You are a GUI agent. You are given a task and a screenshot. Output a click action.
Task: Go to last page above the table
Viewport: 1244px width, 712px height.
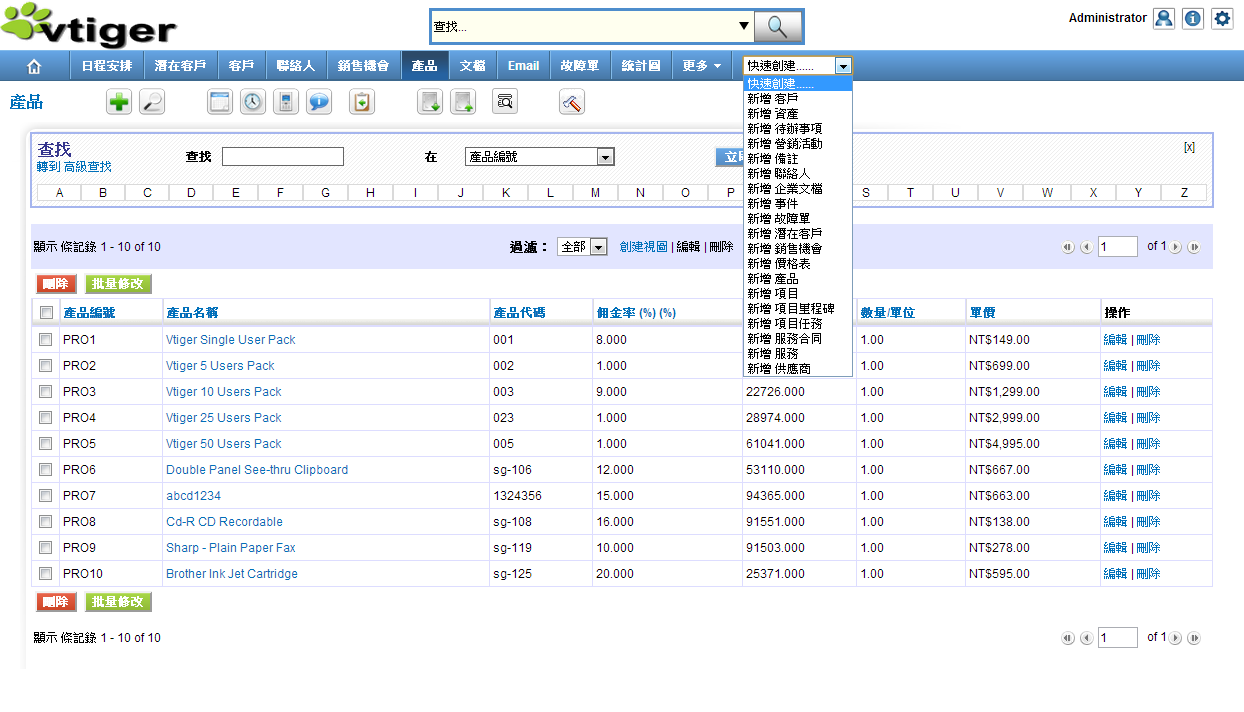tap(1194, 247)
